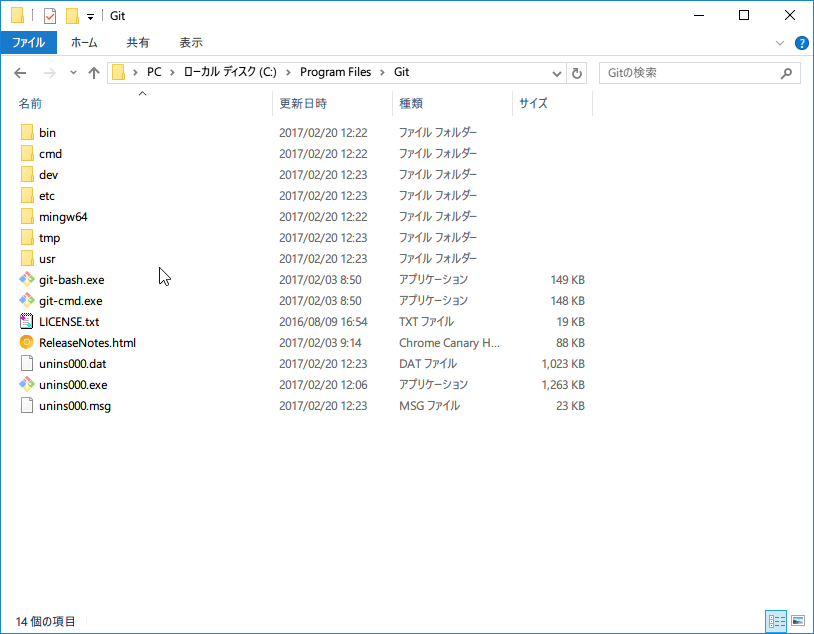This screenshot has height=634, width=814.
Task: Select the unins000.exe file name
Action: pyautogui.click(x=73, y=385)
